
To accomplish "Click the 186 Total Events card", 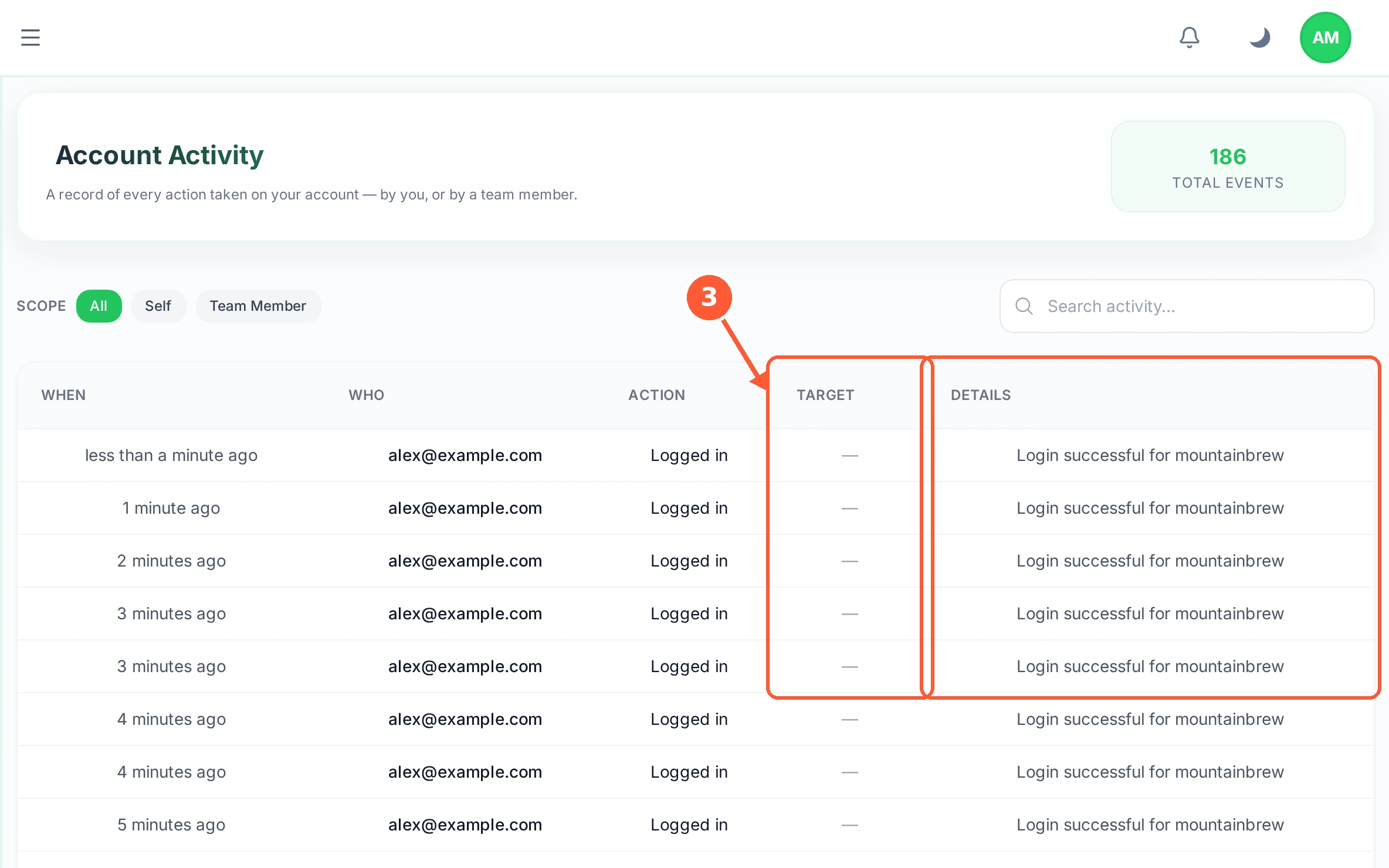I will pos(1228,167).
